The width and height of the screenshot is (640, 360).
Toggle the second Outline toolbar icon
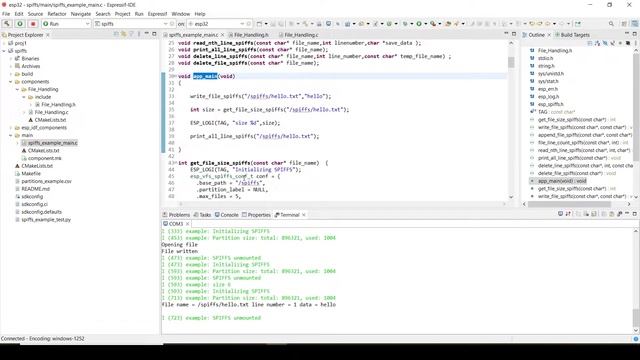(x=598, y=42)
